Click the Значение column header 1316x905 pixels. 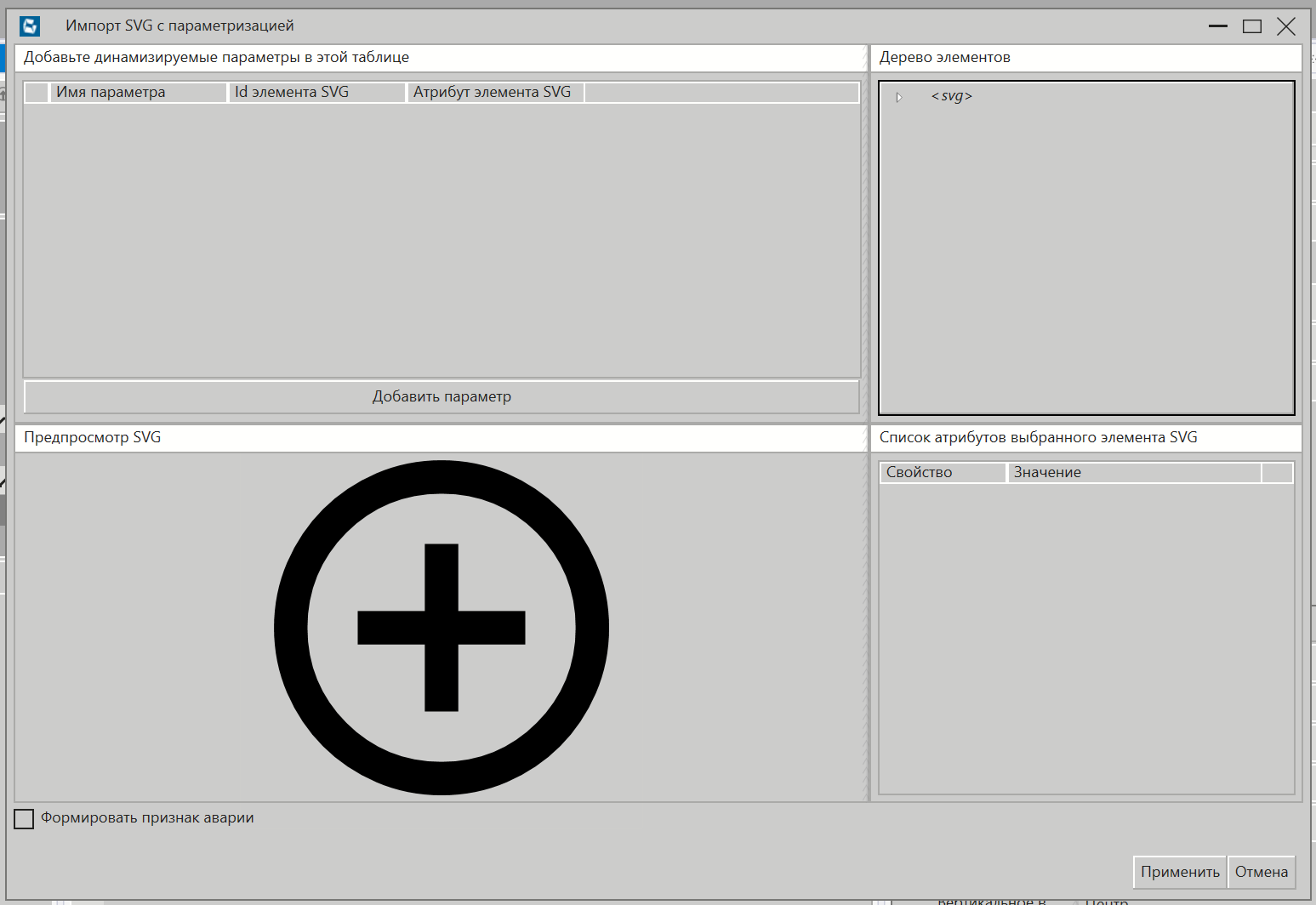click(1047, 472)
